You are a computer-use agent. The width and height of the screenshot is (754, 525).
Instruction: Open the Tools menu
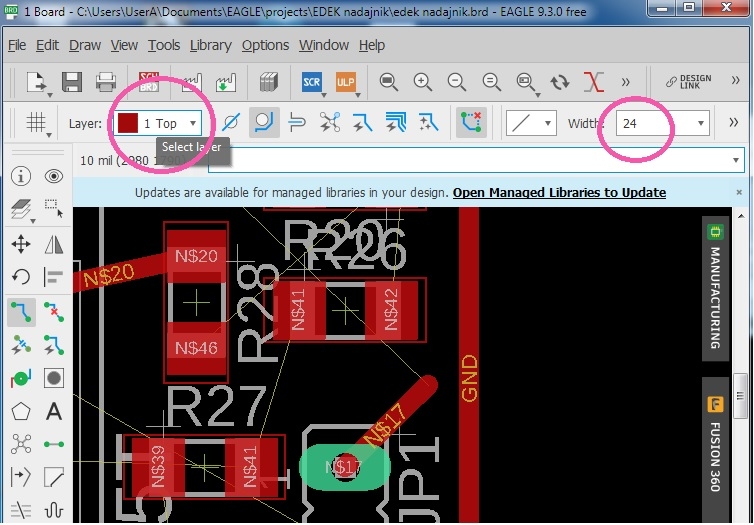coord(163,45)
